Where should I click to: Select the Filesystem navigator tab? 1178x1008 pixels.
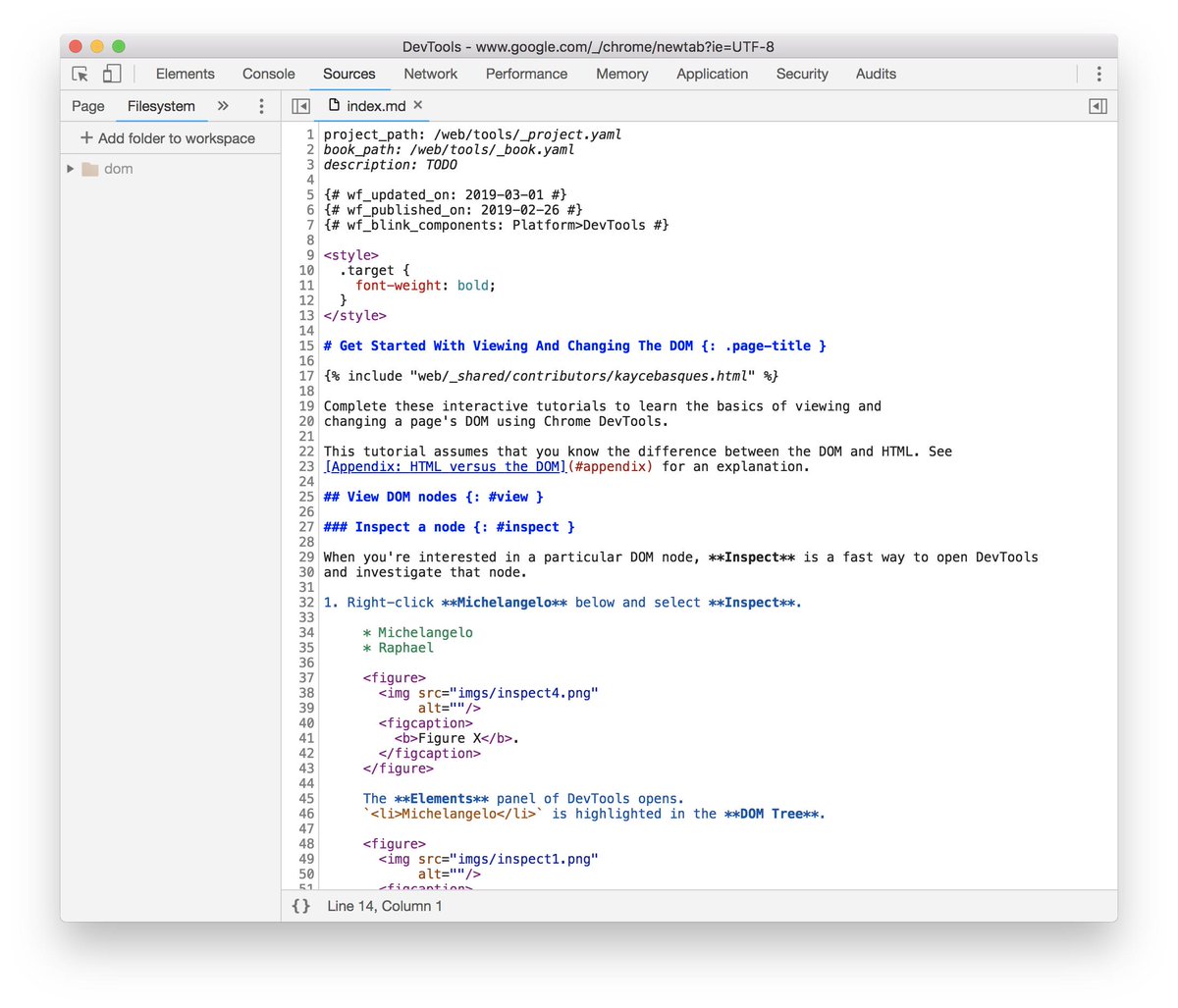click(161, 106)
